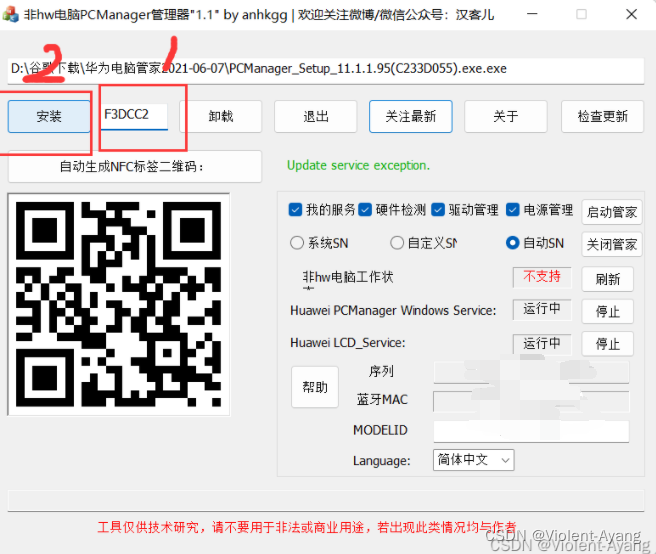Click the 刷新 refresh button
656x554 pixels.
pos(607,279)
